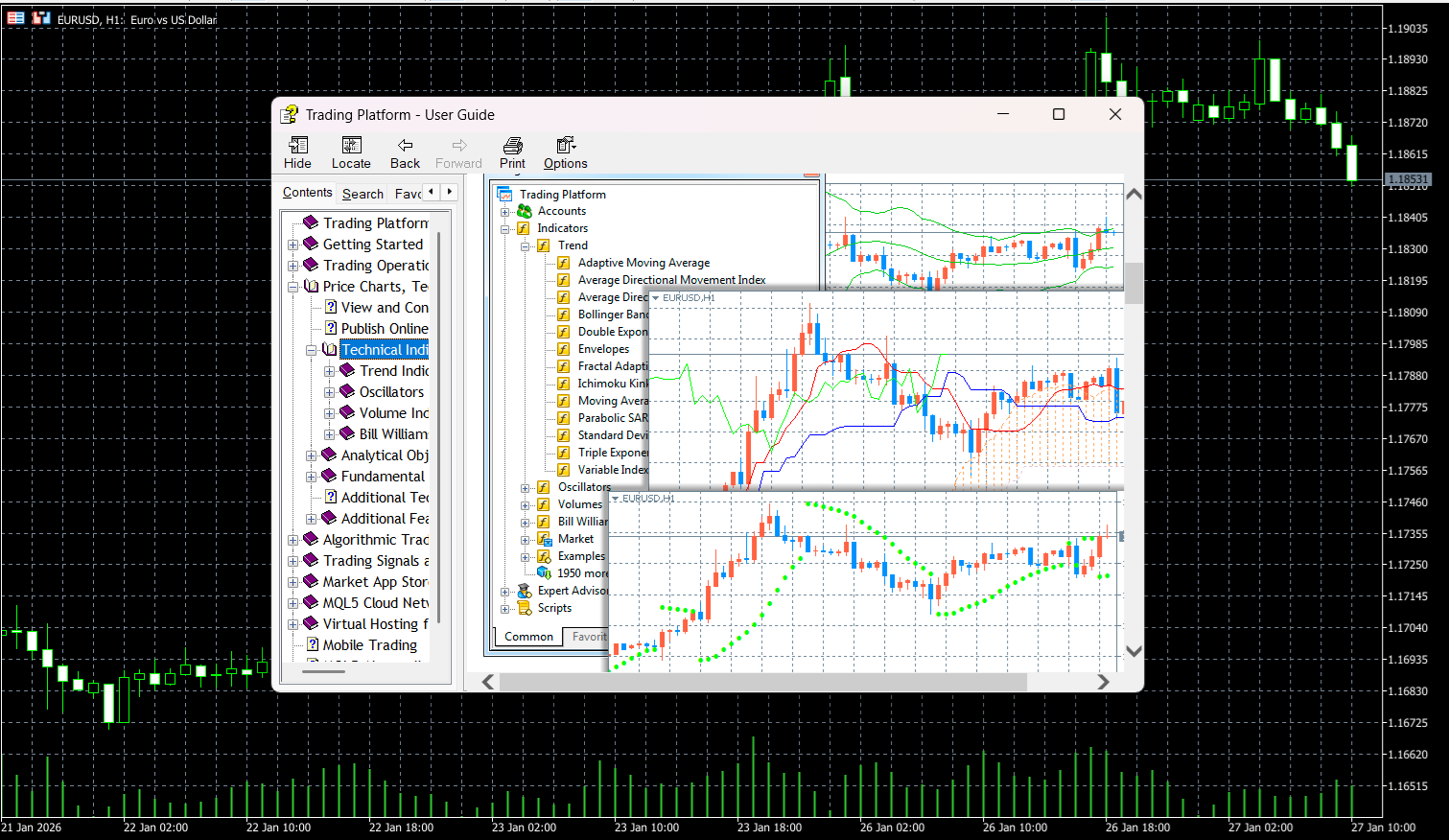Open the partly hidden Favorites tab
This screenshot has height=840, width=1449.
pyautogui.click(x=408, y=194)
